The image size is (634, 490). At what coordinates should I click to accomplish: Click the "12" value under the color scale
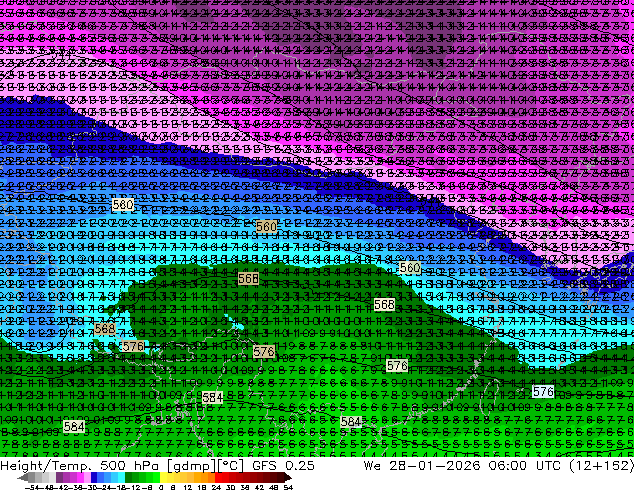click(x=188, y=487)
